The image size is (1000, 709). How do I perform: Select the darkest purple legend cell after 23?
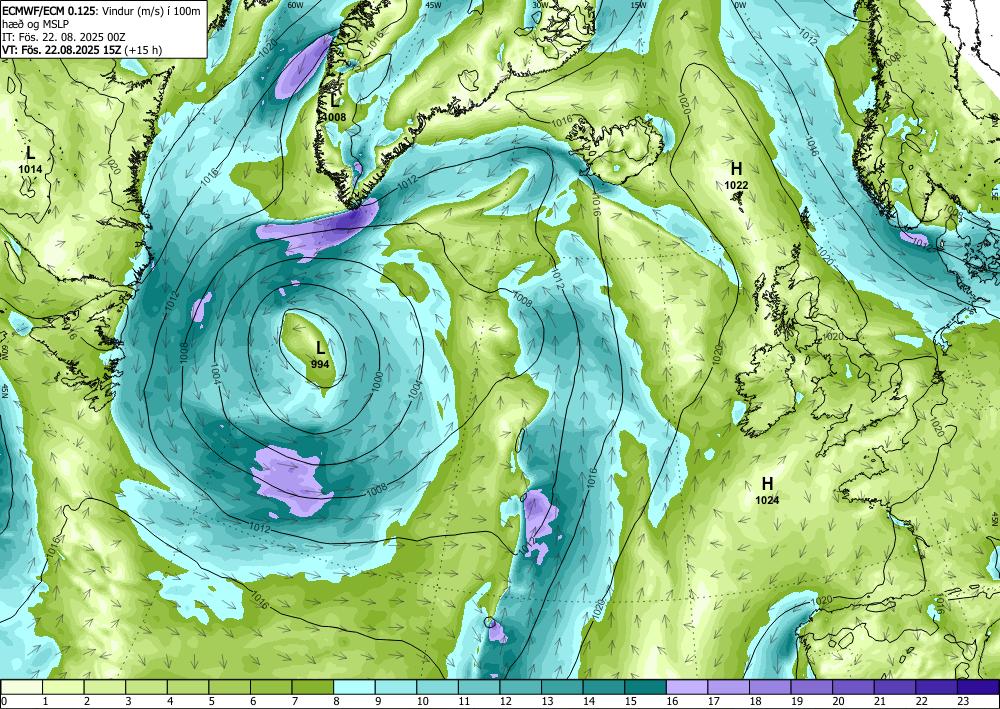(x=978, y=687)
